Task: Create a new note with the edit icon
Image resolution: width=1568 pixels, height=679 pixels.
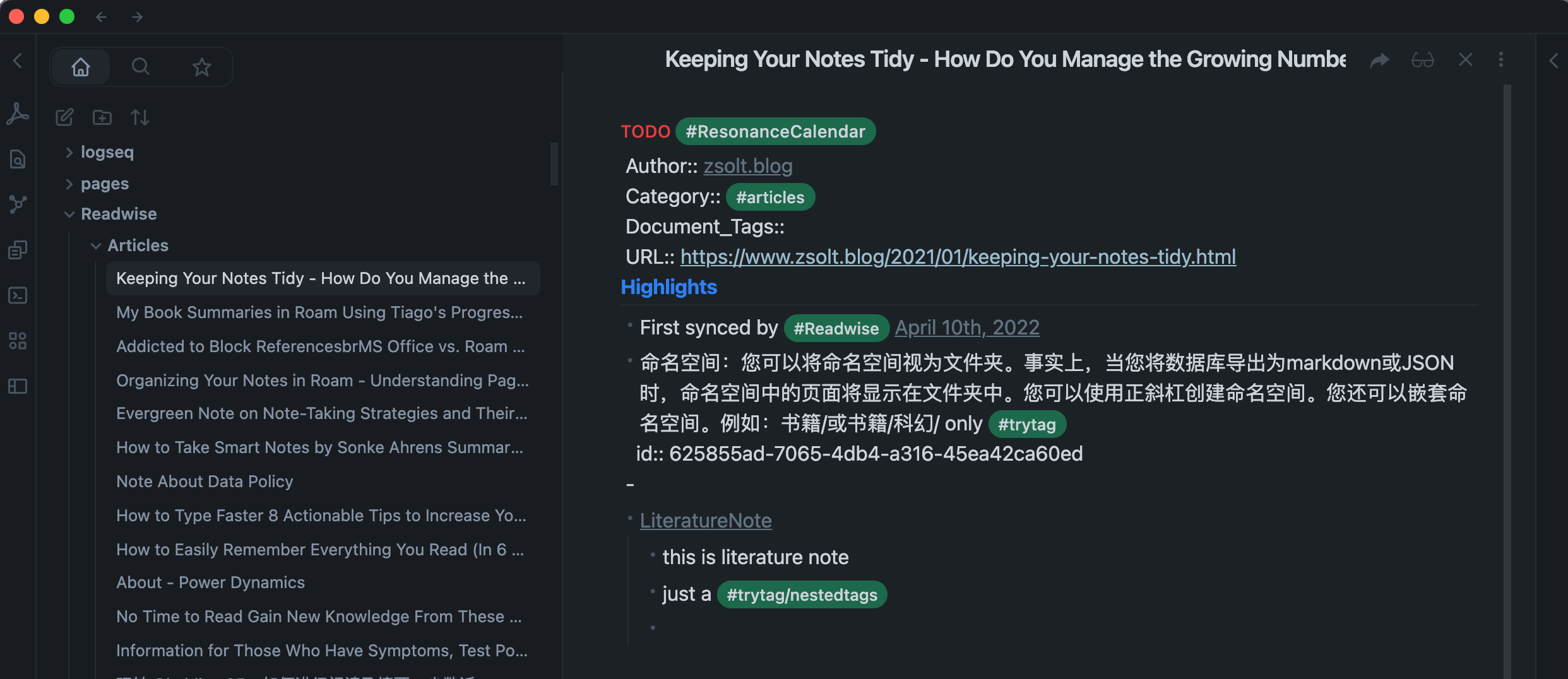Action: pos(64,117)
